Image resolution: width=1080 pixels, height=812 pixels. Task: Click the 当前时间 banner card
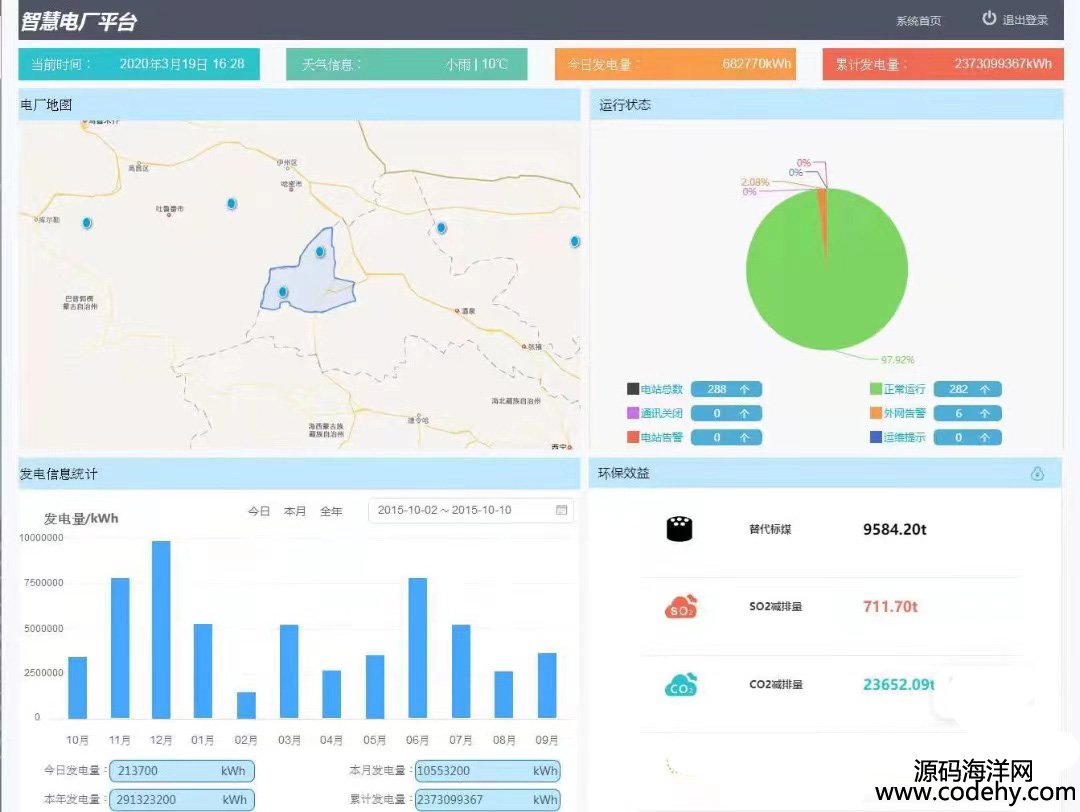139,64
